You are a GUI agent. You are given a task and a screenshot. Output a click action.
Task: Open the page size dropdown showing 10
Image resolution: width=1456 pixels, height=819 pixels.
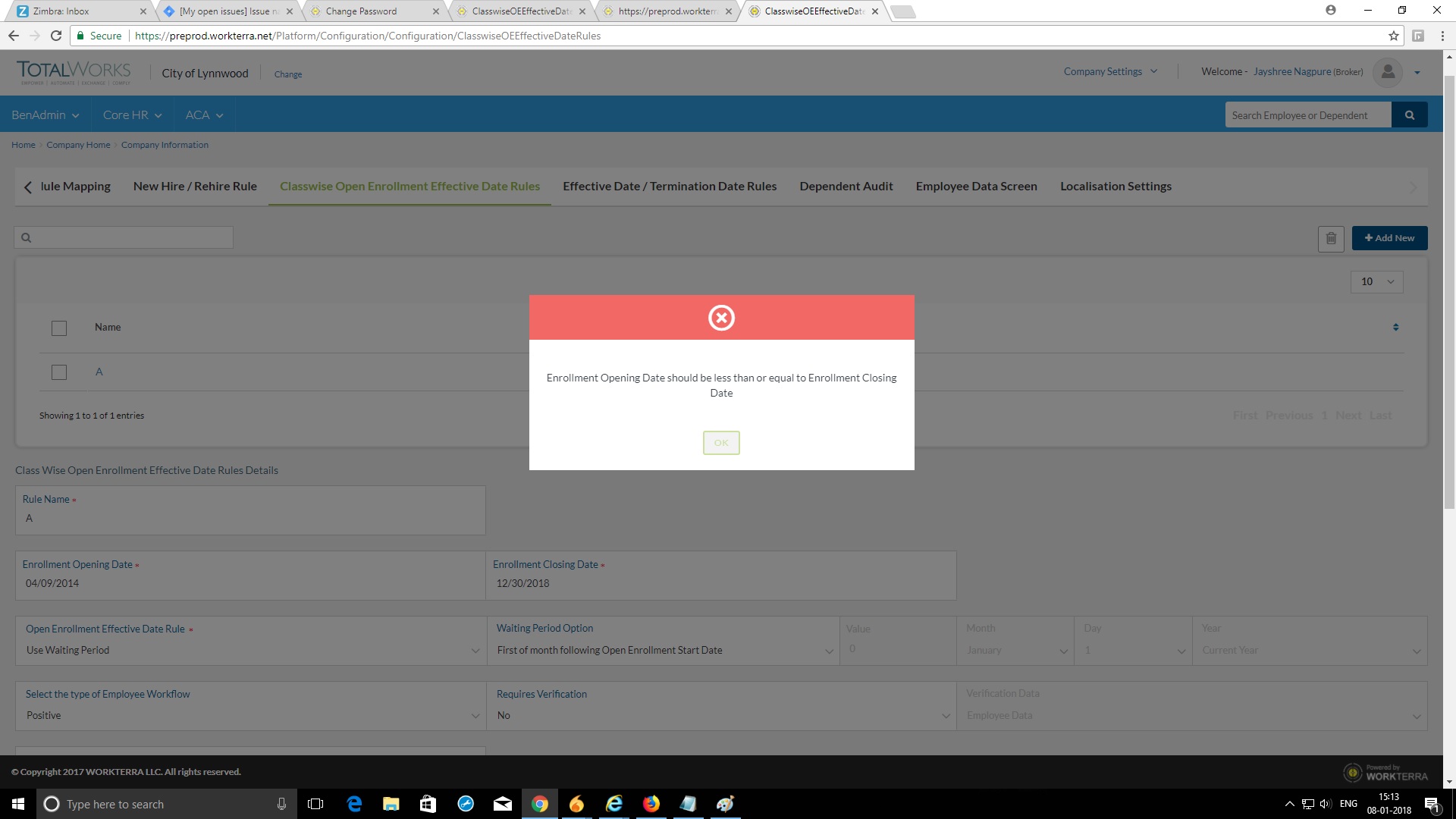(1376, 282)
